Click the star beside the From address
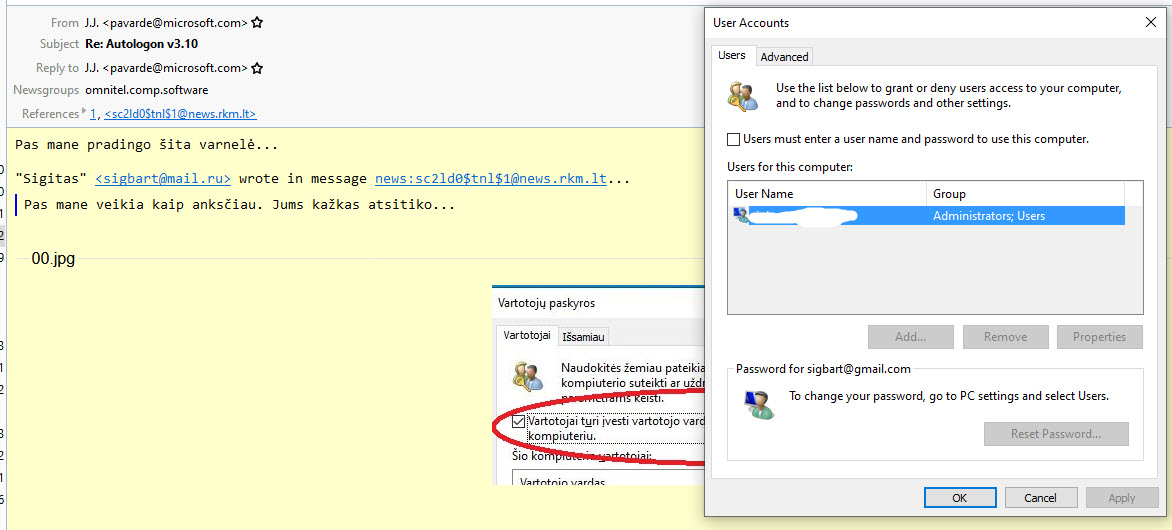Viewport: 1172px width, 530px height. pyautogui.click(x=257, y=22)
